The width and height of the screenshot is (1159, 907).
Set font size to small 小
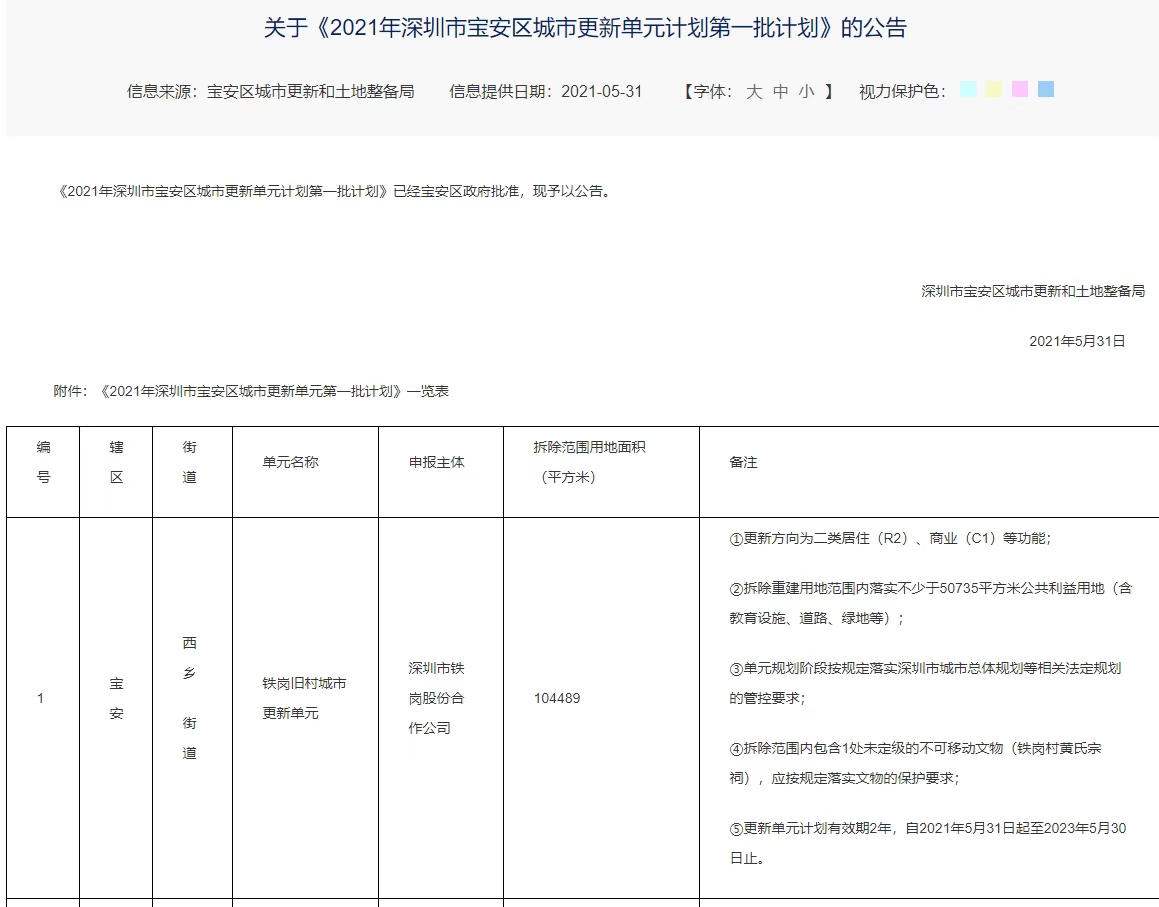pos(806,92)
